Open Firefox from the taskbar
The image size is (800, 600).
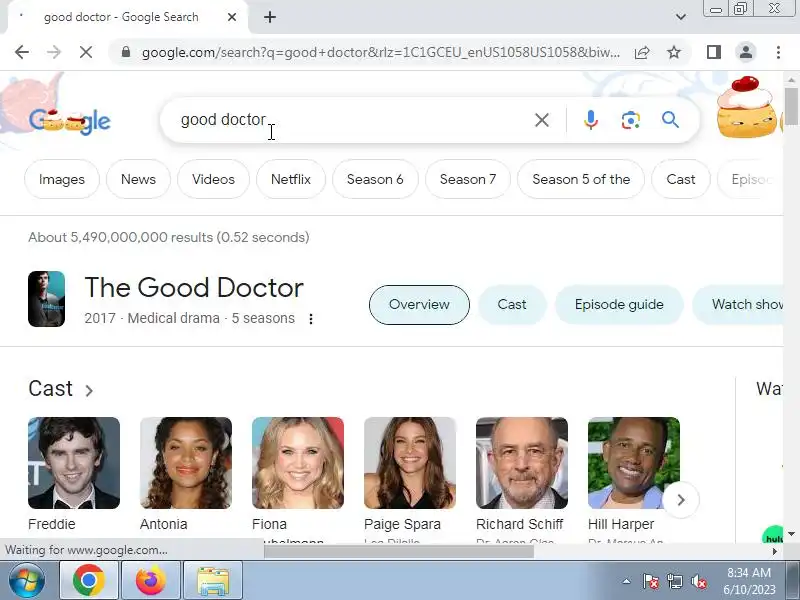(x=151, y=581)
